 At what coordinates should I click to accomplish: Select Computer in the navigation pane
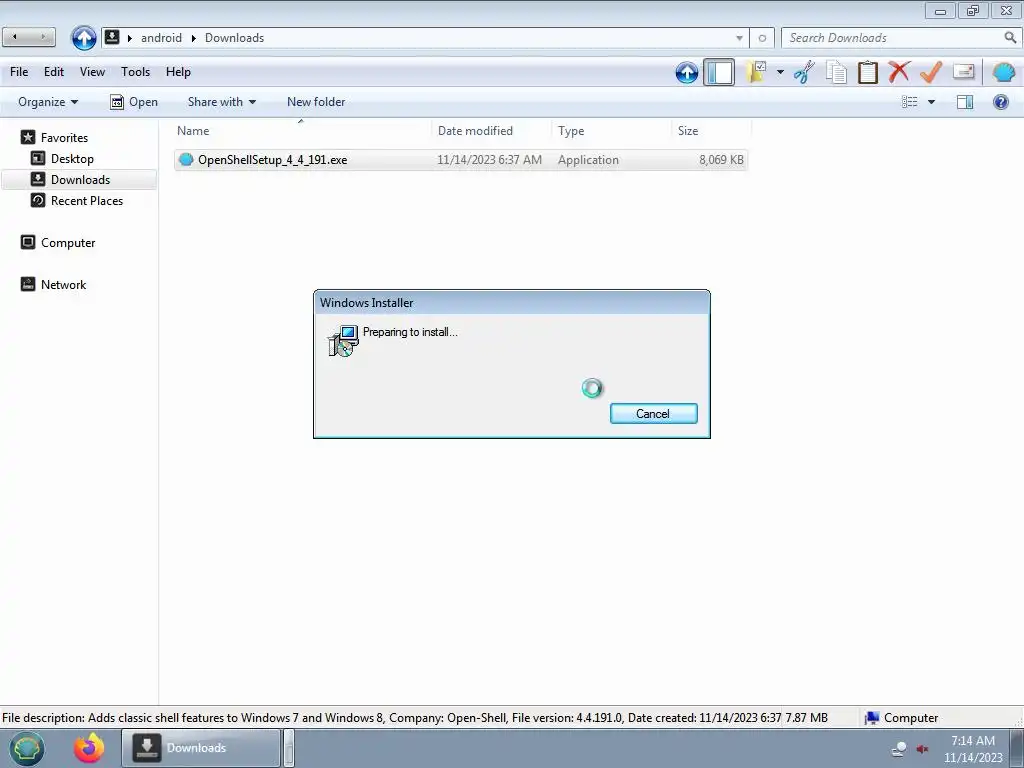click(x=58, y=242)
